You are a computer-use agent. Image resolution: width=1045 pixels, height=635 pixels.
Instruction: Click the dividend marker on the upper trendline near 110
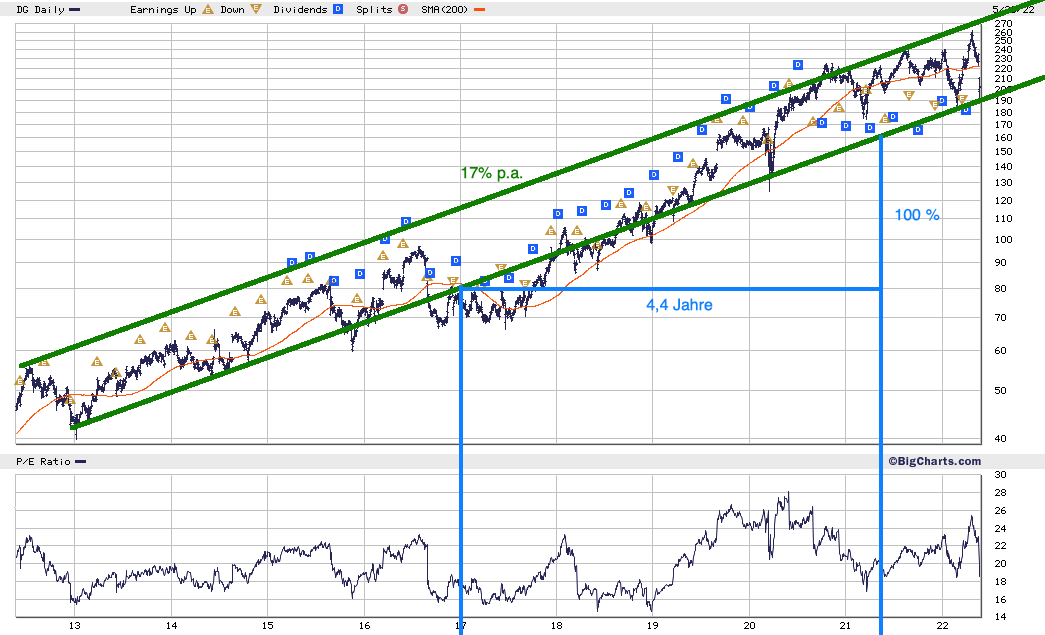coord(406,221)
